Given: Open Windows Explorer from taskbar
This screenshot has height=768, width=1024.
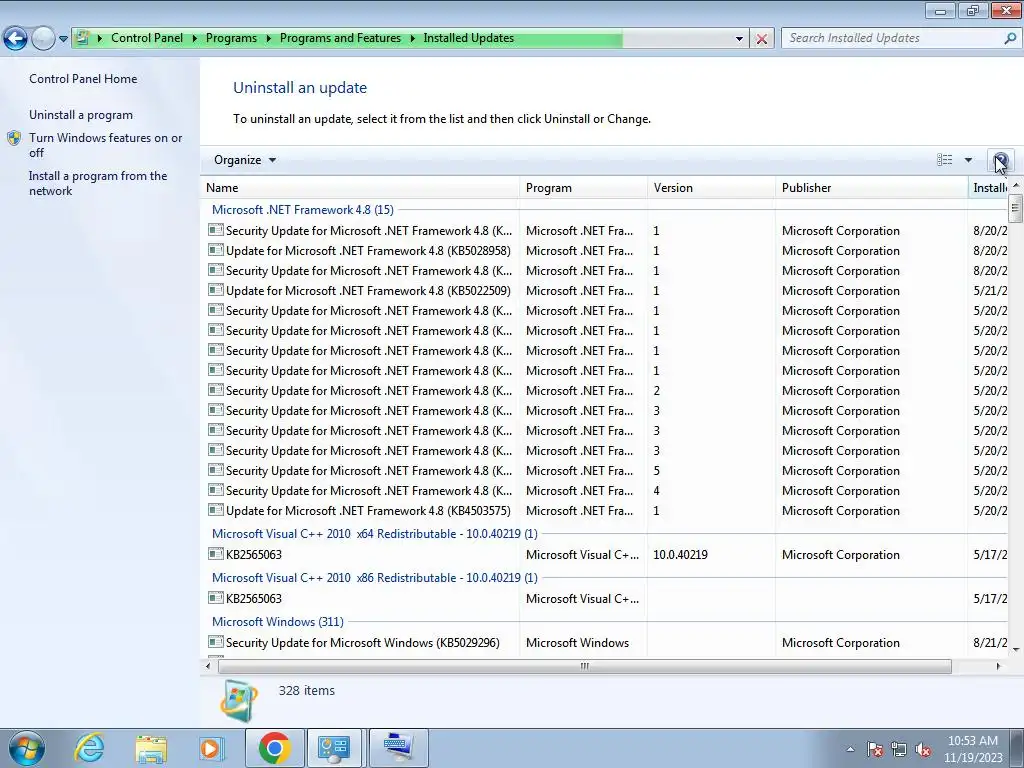Looking at the screenshot, I should point(151,748).
